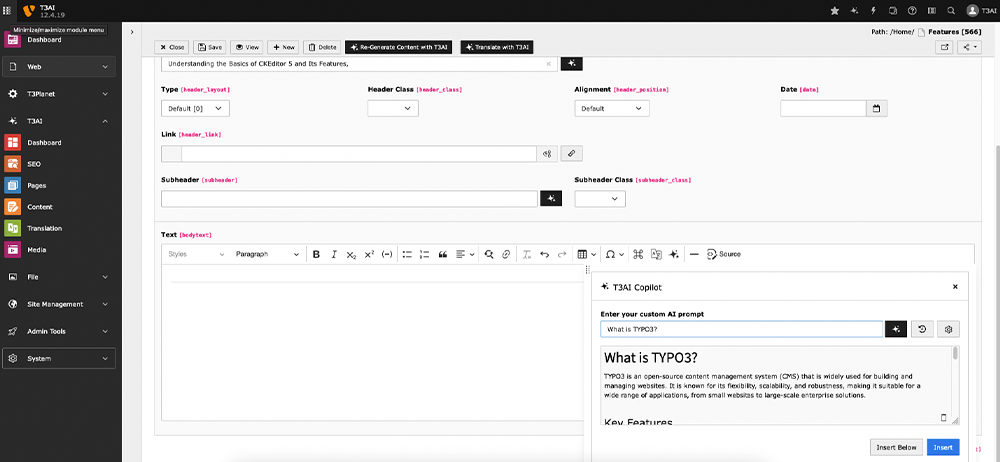Generate the subheader with the AI button
The height and width of the screenshot is (462, 1000).
550,199
